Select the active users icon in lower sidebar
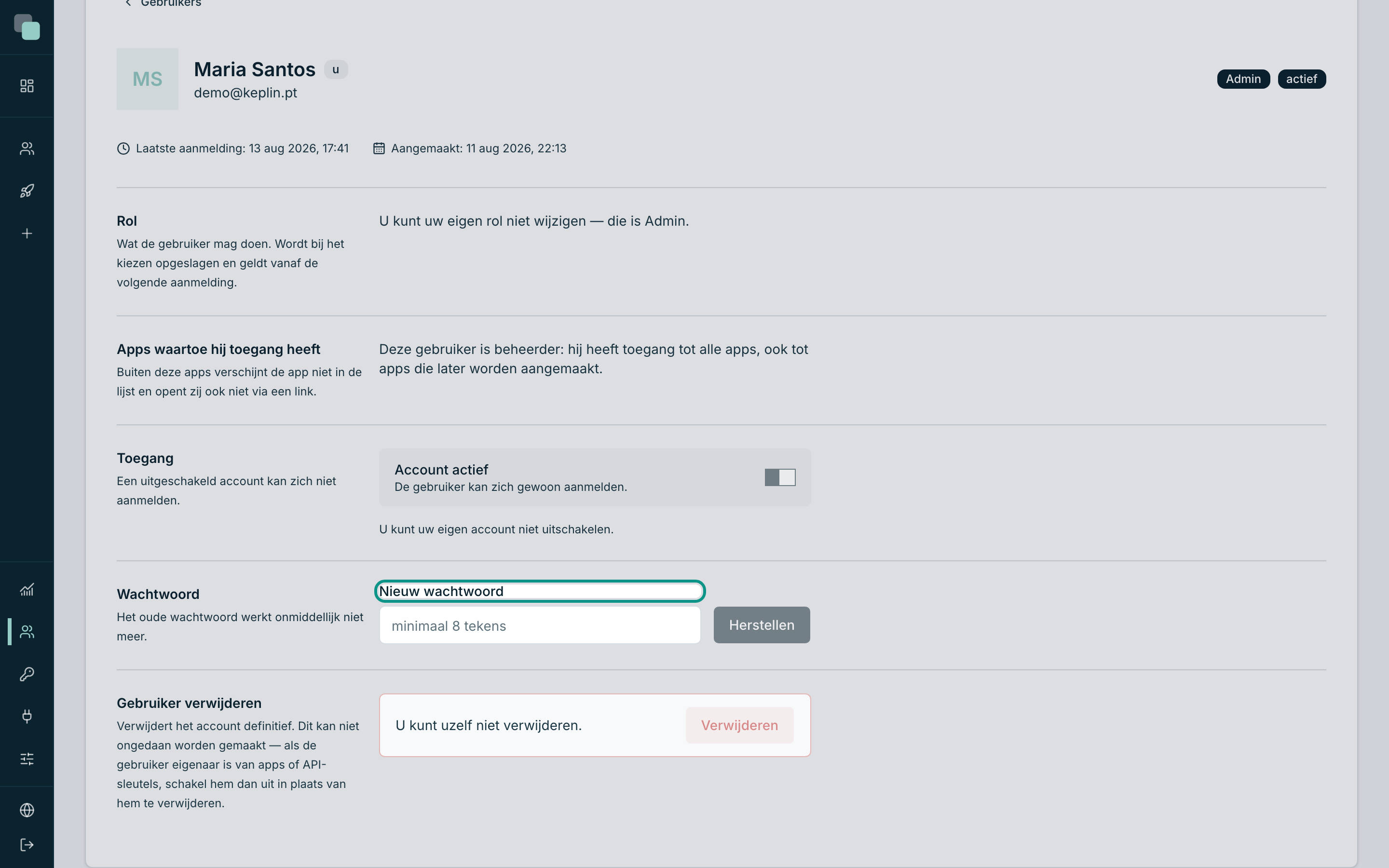Viewport: 1389px width, 868px height. click(27, 632)
